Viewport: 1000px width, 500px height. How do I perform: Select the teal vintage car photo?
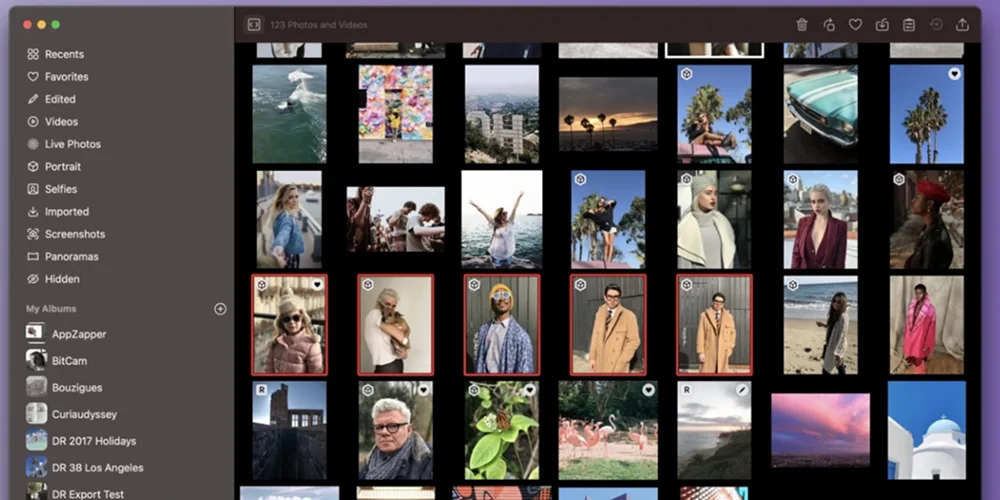click(820, 113)
